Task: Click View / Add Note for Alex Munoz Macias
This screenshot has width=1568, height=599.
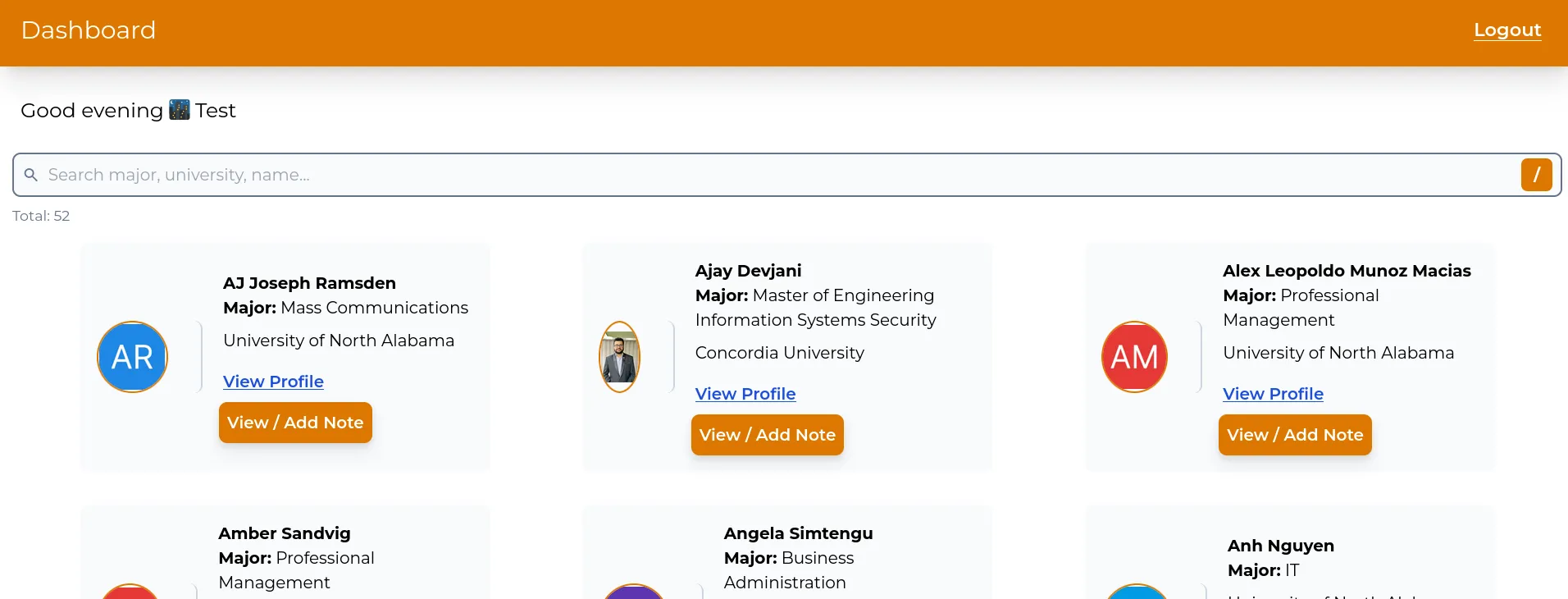Action: coord(1295,435)
